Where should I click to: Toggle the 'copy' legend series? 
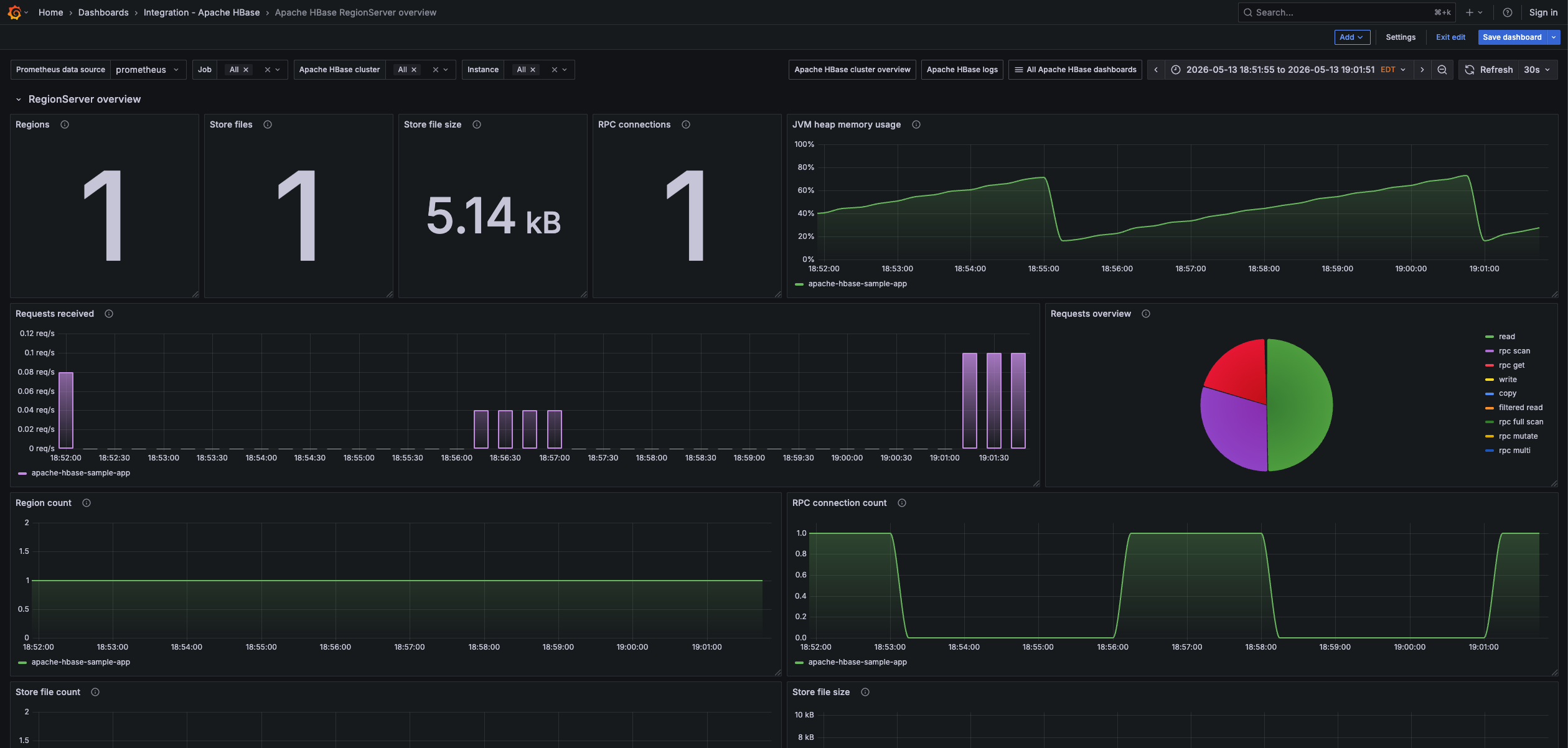click(x=1508, y=393)
